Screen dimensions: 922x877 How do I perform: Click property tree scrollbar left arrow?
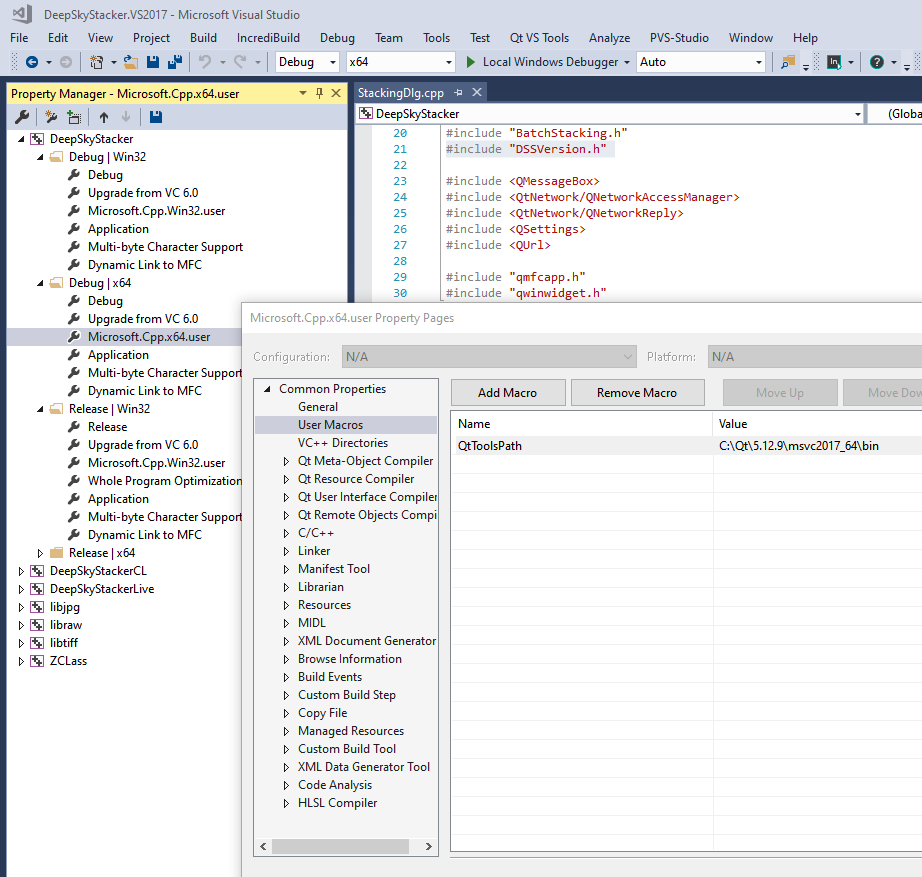click(263, 846)
